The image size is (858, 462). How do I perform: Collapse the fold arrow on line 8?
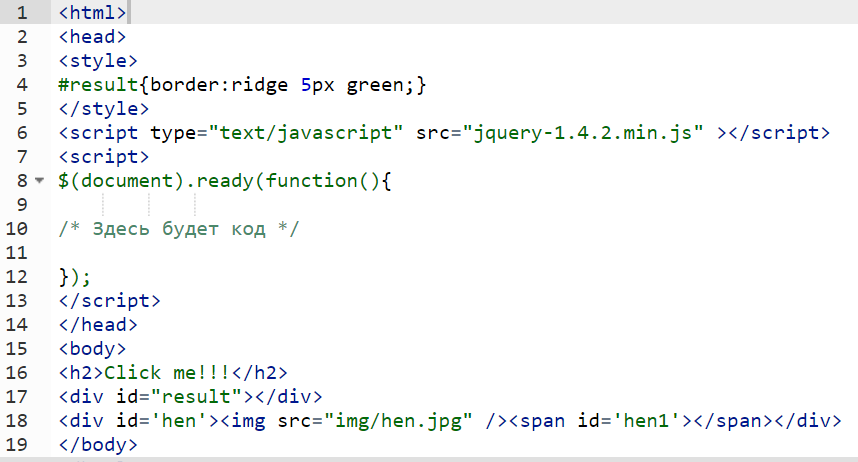[x=39, y=182]
